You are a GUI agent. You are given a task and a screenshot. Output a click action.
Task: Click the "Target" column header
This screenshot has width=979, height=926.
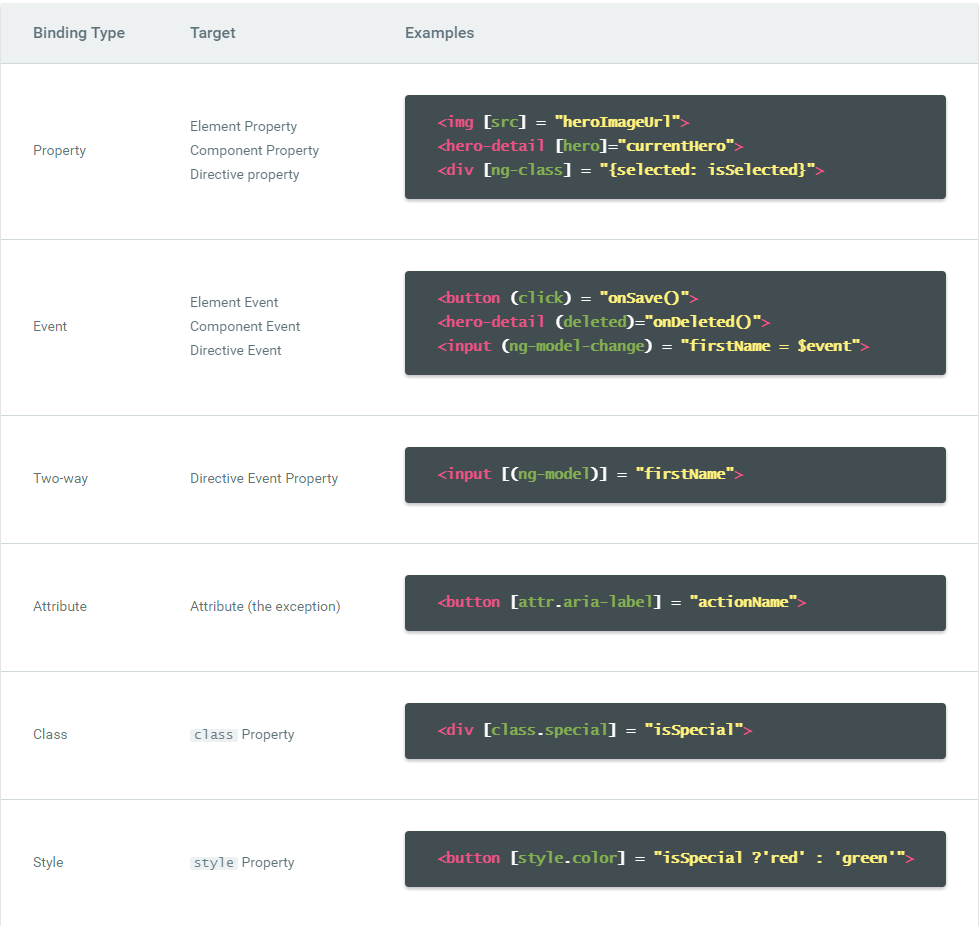pos(213,33)
